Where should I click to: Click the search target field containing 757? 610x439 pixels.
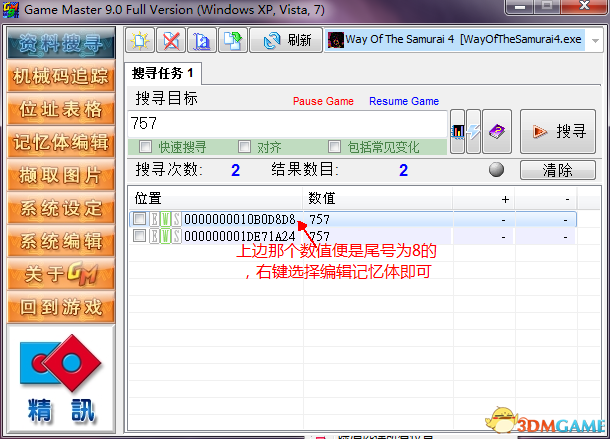287,124
